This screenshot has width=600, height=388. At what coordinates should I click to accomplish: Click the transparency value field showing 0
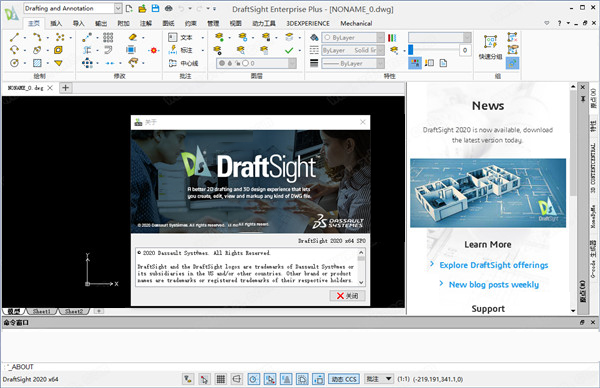pos(465,50)
